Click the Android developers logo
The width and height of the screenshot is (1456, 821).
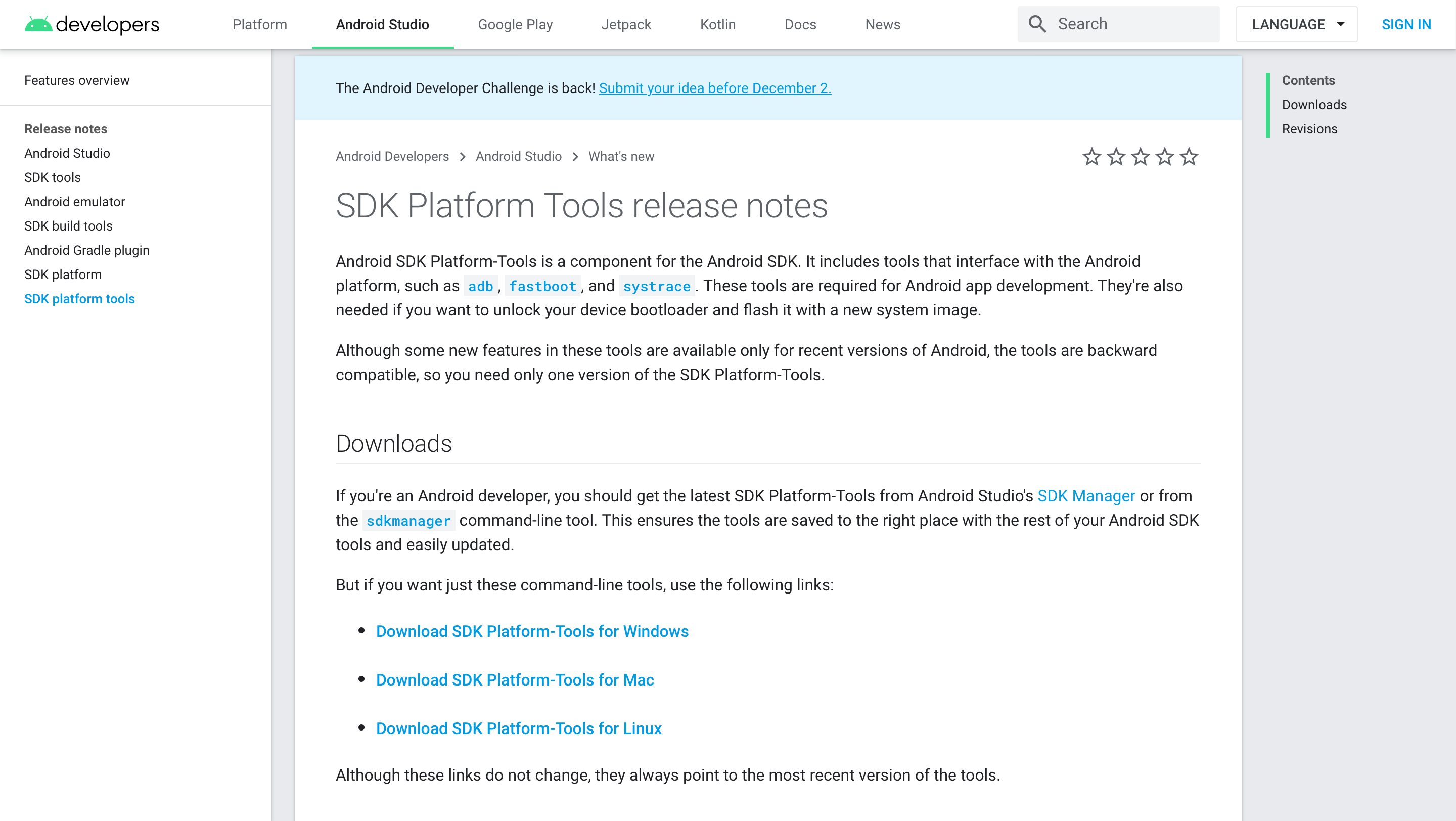click(x=92, y=24)
